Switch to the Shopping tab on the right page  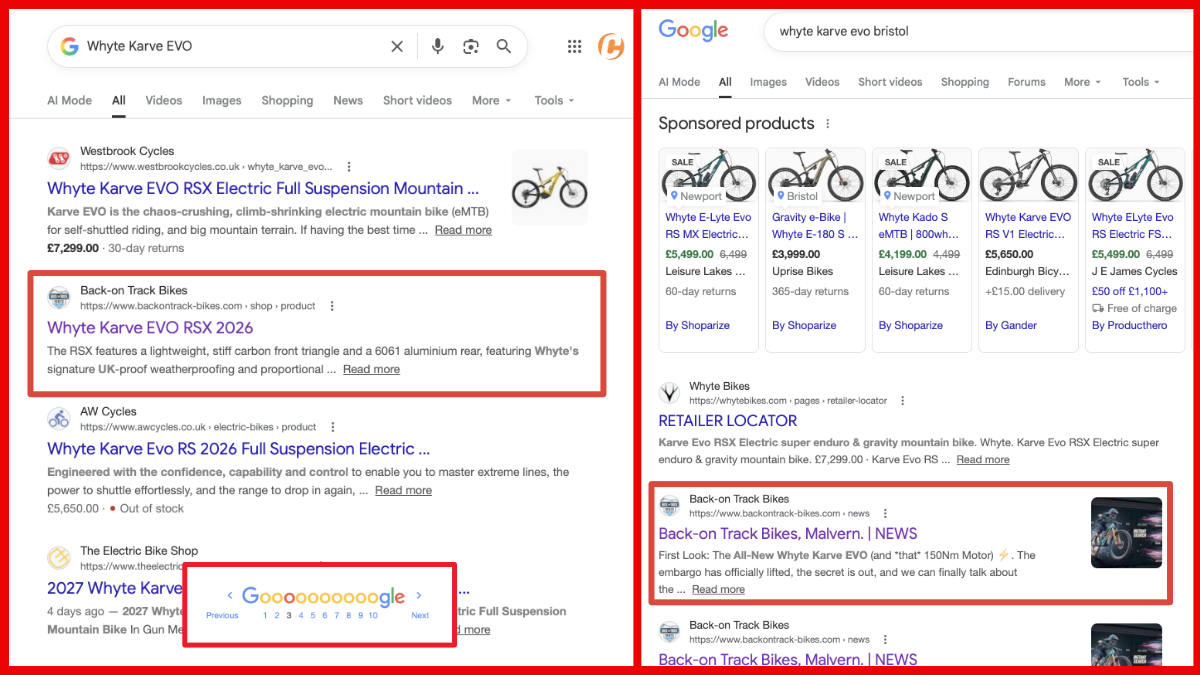coord(964,81)
